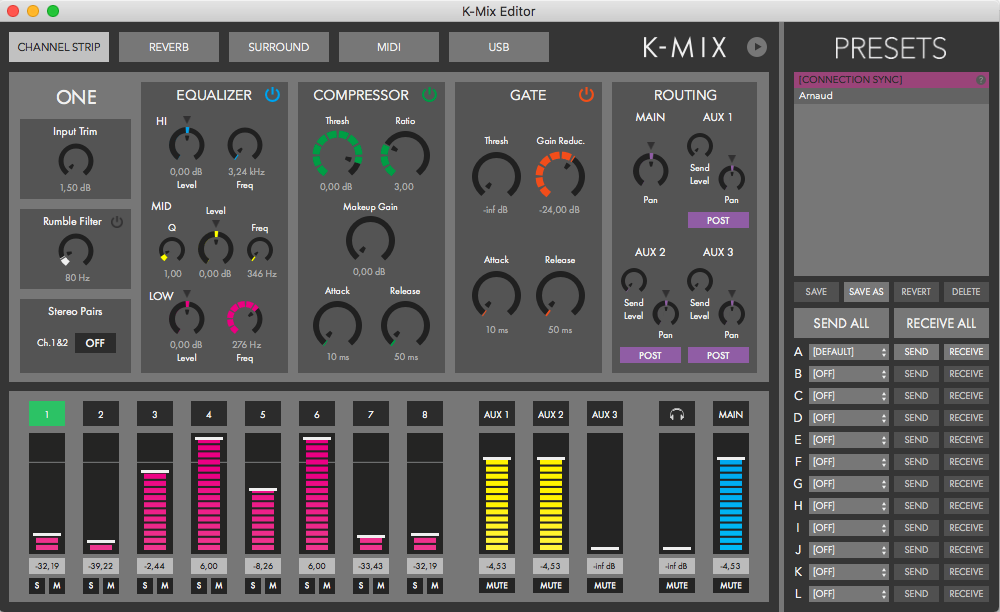
Task: Open the MIDI tab
Action: pos(388,46)
